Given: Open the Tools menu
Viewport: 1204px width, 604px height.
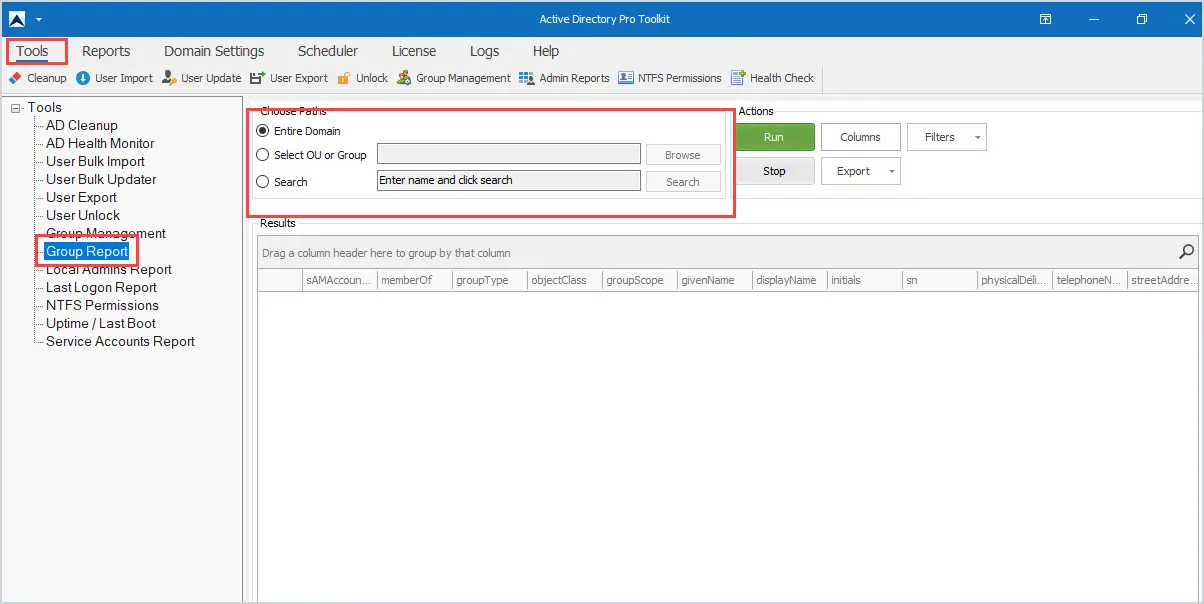Looking at the screenshot, I should (x=33, y=51).
